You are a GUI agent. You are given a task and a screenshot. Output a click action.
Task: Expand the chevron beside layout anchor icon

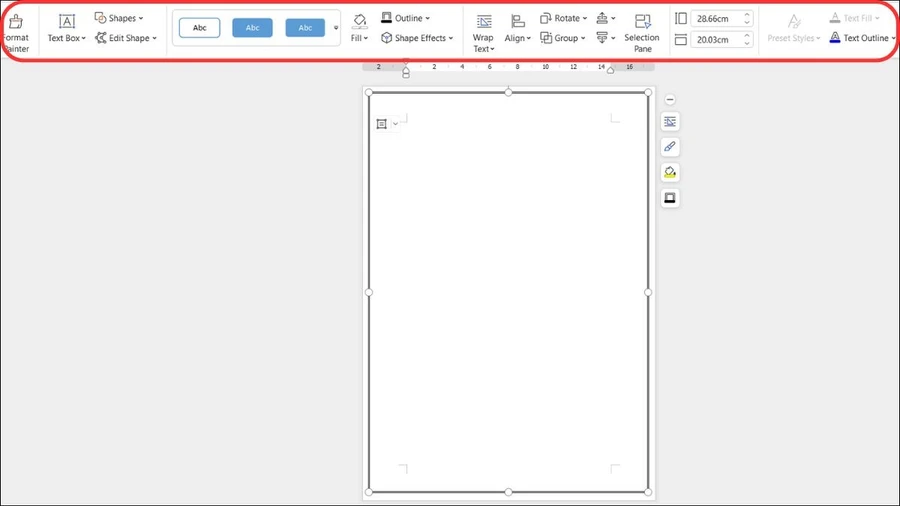(x=395, y=124)
